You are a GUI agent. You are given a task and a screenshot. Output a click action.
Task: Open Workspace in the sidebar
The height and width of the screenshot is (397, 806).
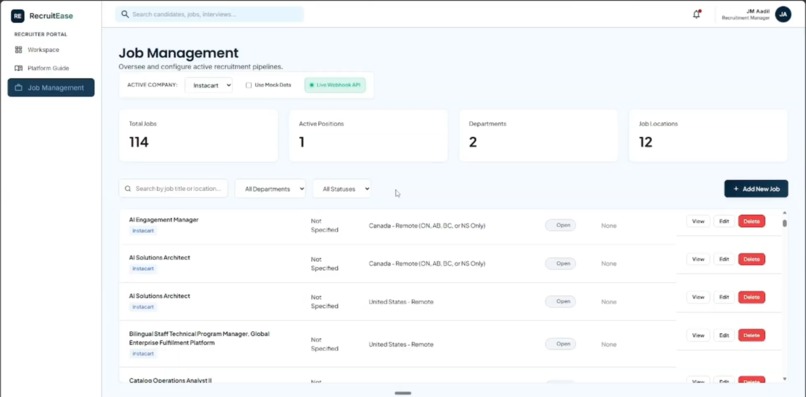51,50
